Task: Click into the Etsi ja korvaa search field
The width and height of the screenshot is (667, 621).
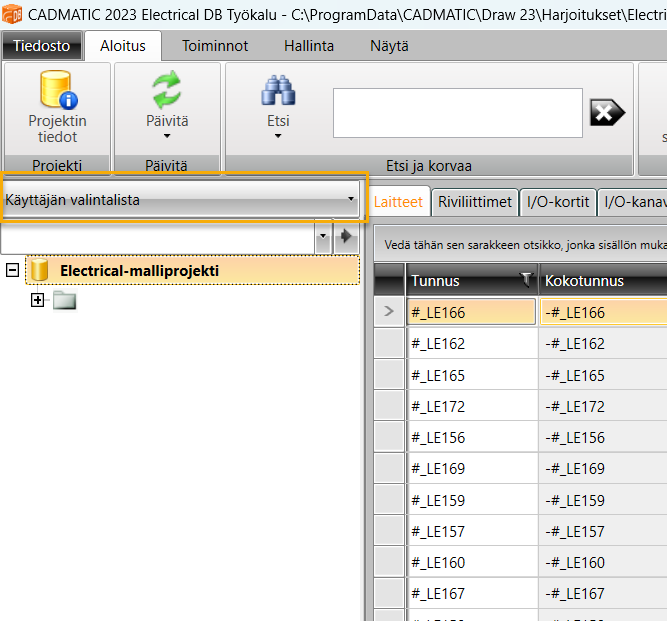Action: pyautogui.click(x=457, y=112)
